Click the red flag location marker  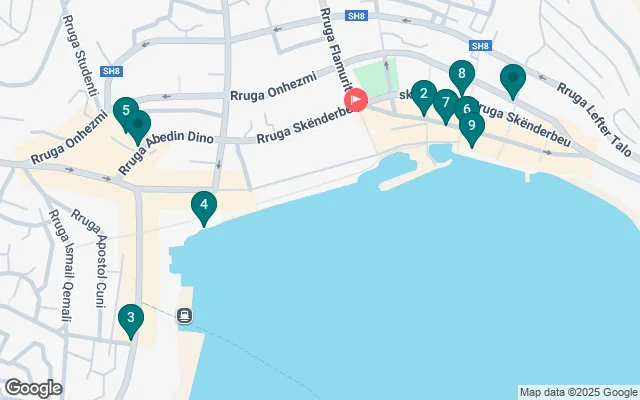356,100
